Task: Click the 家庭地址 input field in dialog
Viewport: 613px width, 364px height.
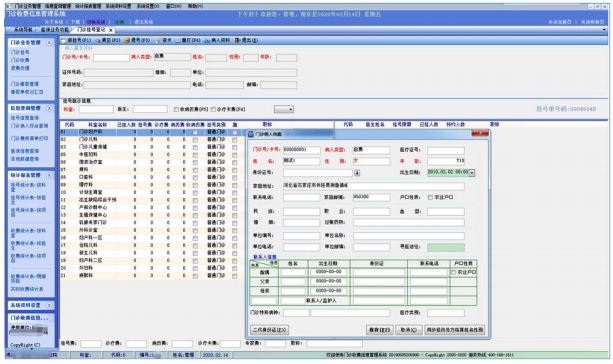Action: pos(373,186)
